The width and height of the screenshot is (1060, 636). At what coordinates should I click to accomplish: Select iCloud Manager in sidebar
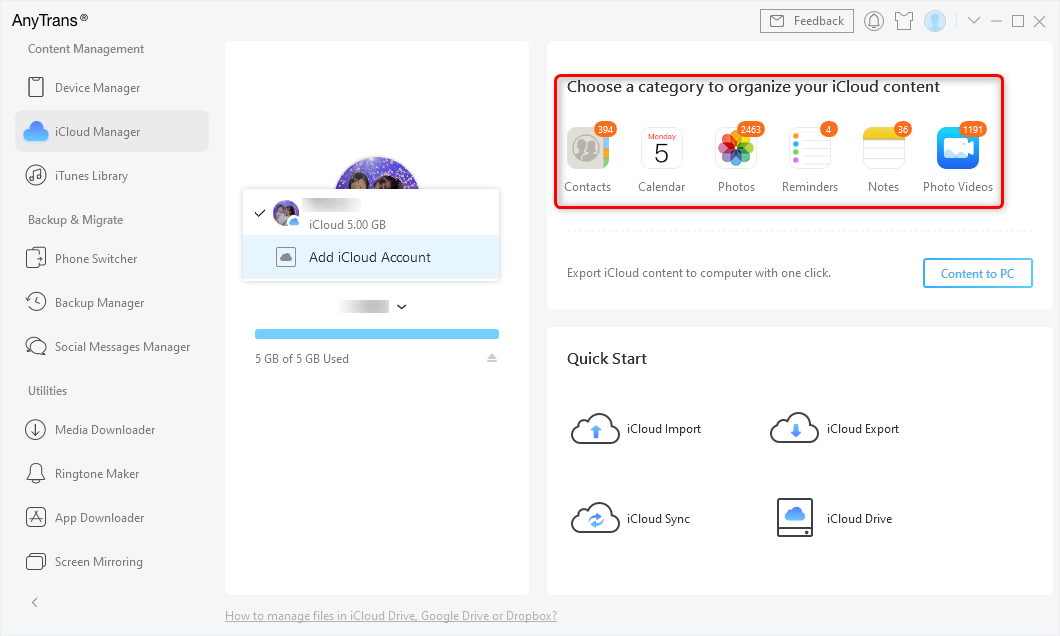pos(112,132)
